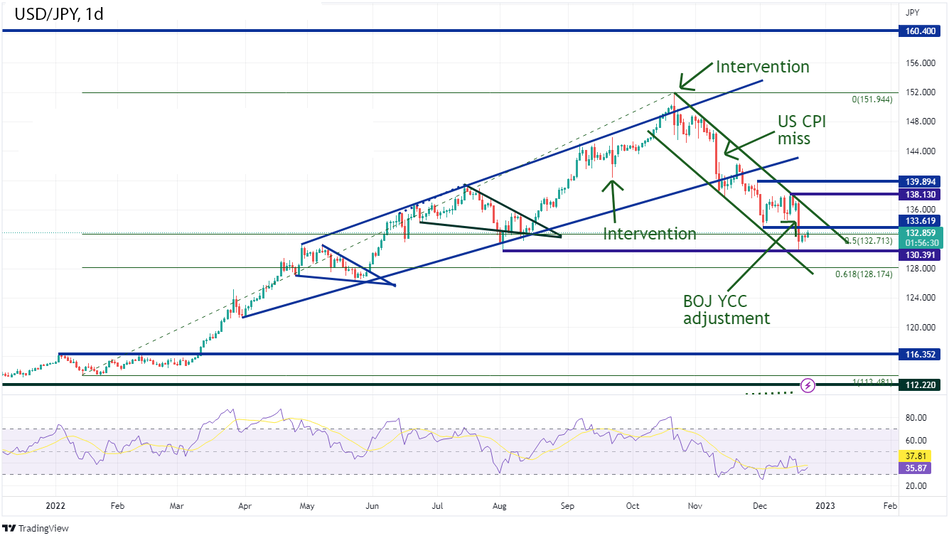
Task: Select the 139.894 price level label
Action: (920, 182)
